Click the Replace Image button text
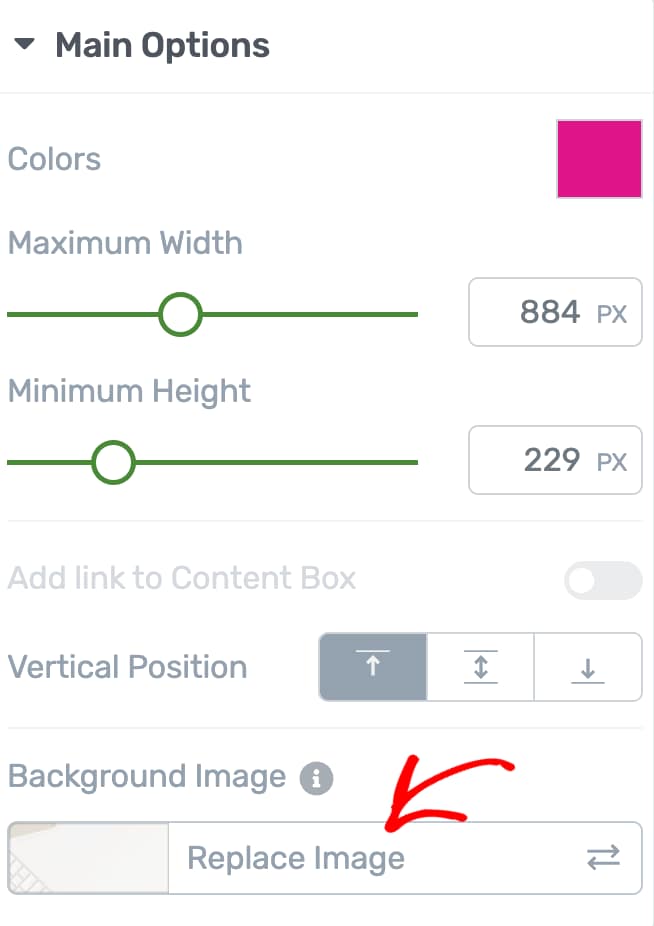Screen dimensions: 654x926 296,858
